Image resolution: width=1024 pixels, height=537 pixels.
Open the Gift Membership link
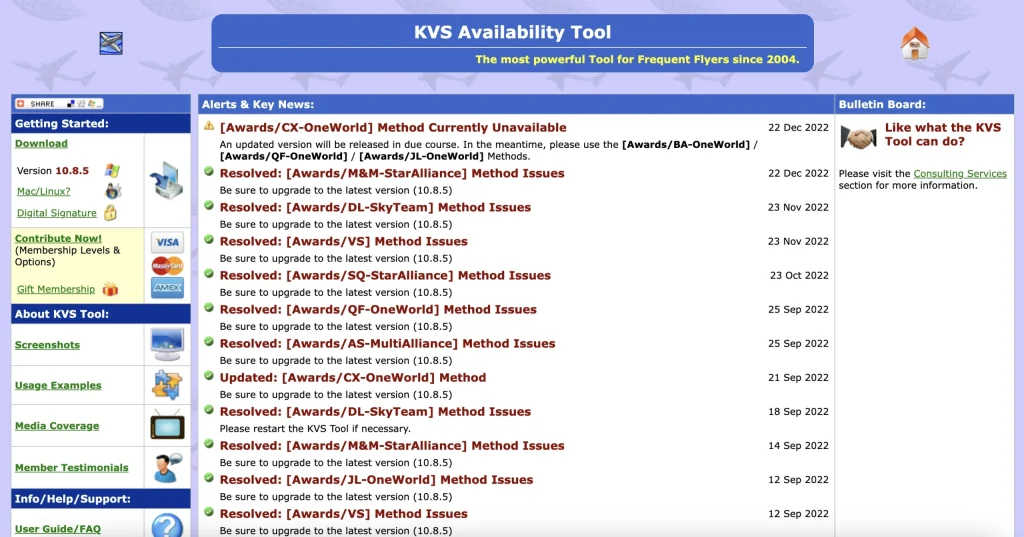tap(56, 289)
